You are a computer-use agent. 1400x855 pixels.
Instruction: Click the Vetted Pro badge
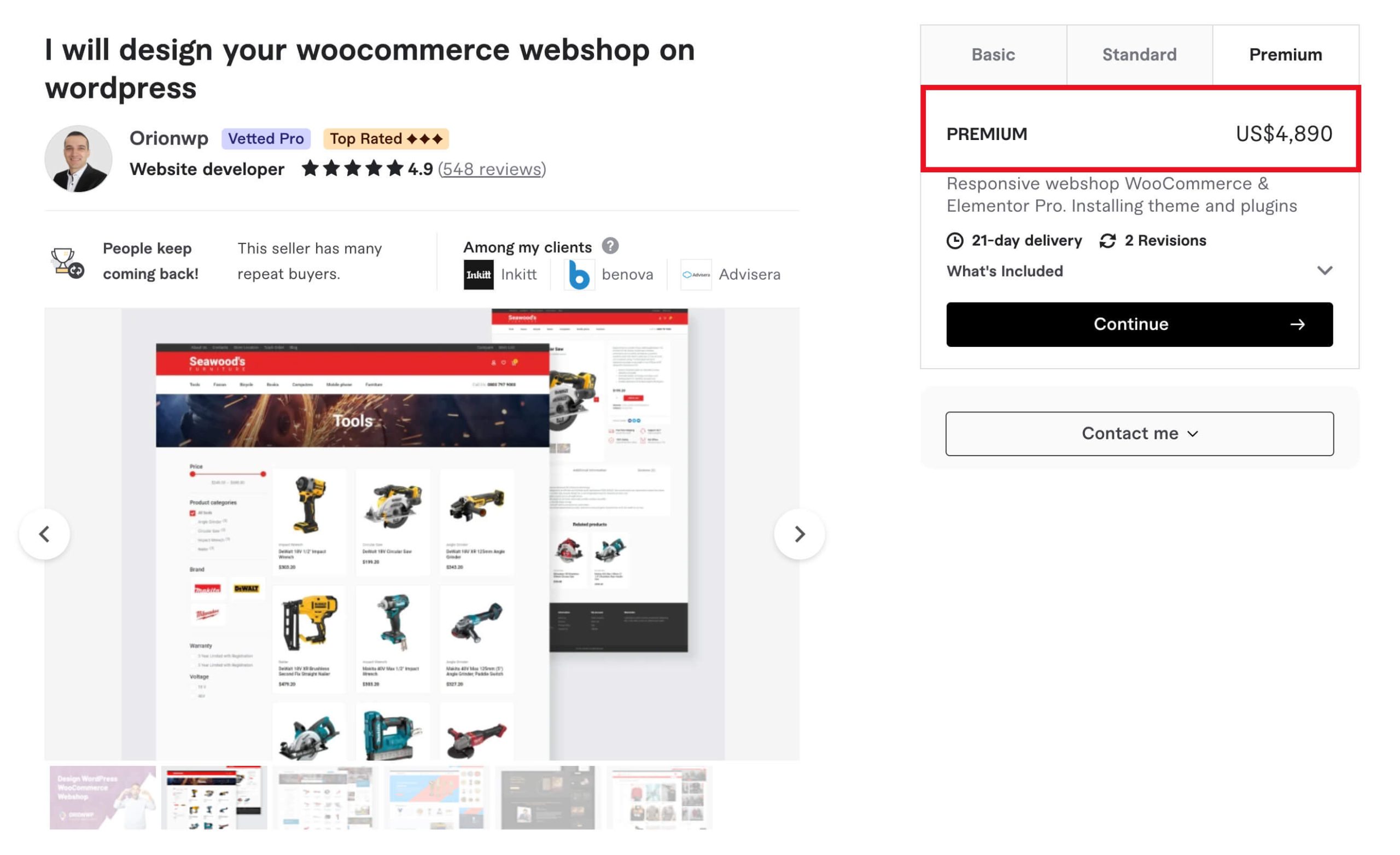pos(266,139)
